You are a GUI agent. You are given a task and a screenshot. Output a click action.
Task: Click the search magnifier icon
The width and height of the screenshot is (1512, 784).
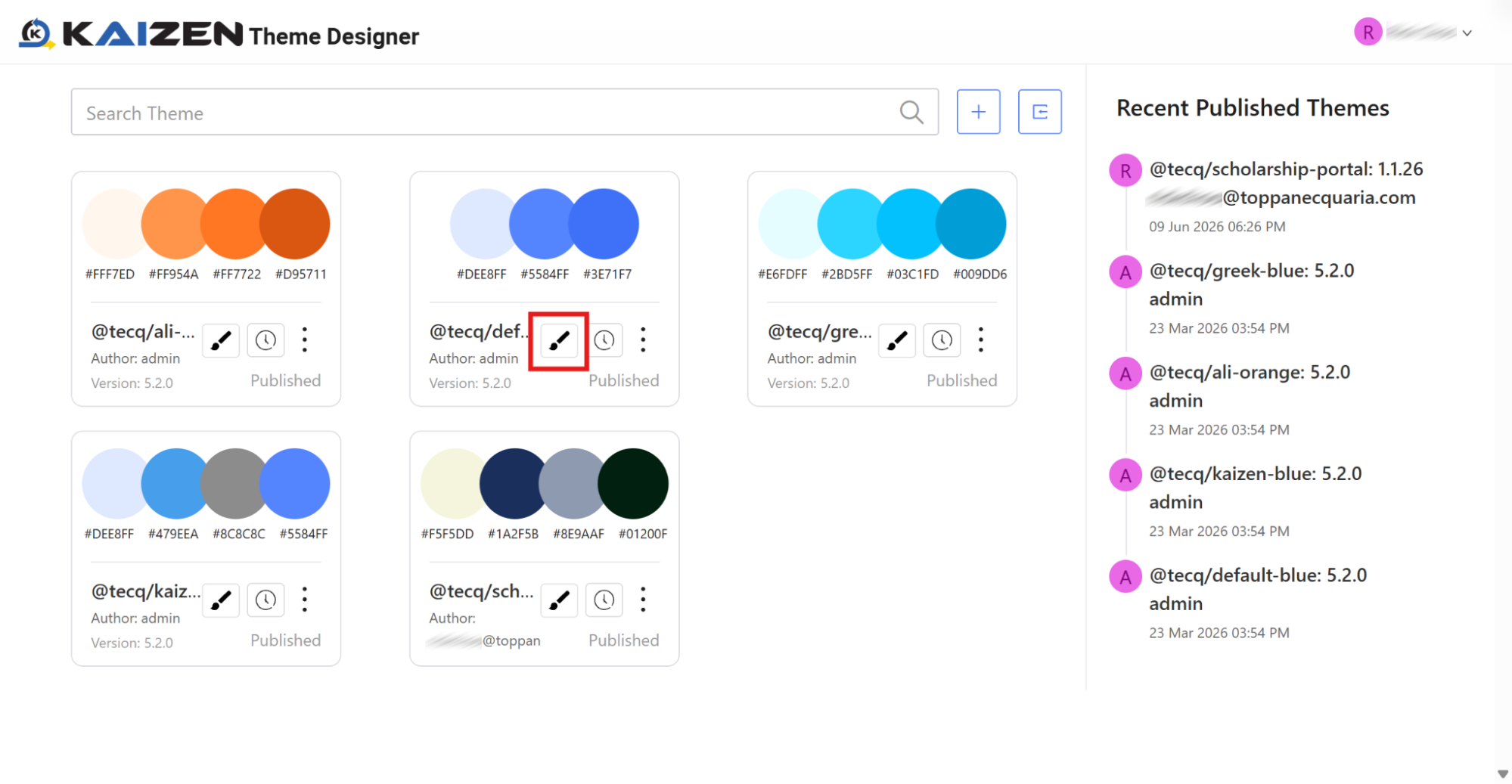[x=911, y=113]
